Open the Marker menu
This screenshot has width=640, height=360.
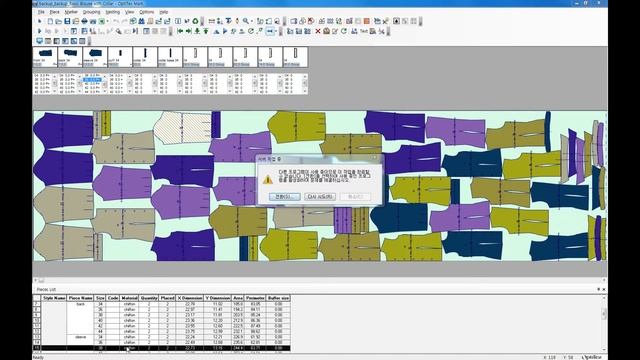pyautogui.click(x=71, y=12)
